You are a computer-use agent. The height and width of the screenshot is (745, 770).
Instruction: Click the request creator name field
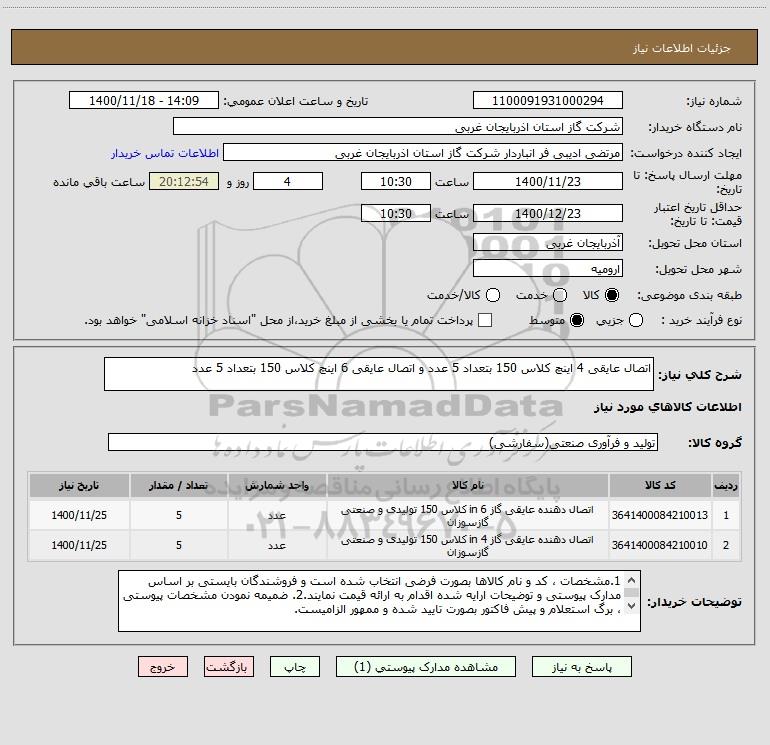tap(423, 152)
